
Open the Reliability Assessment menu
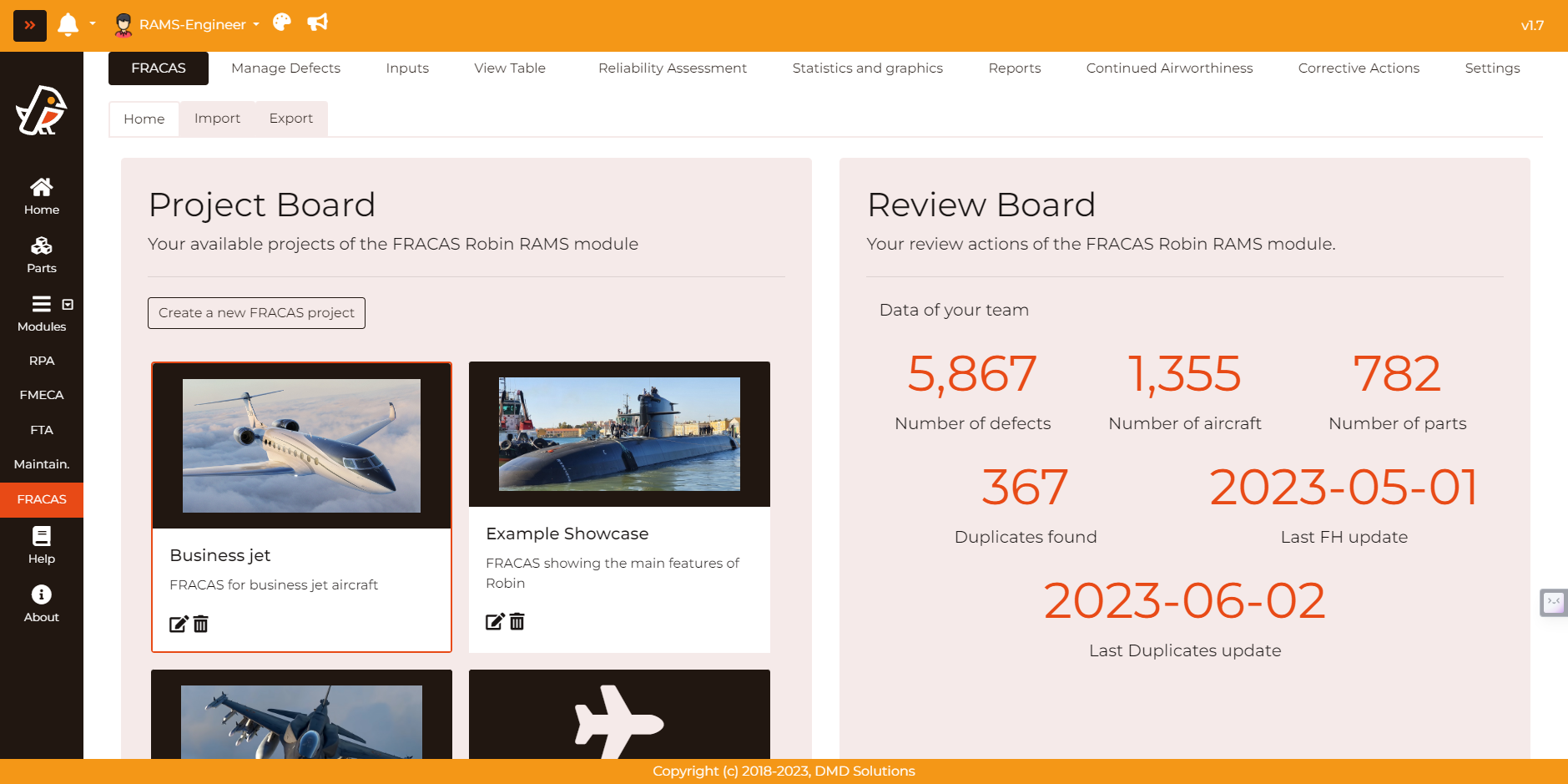pos(672,68)
